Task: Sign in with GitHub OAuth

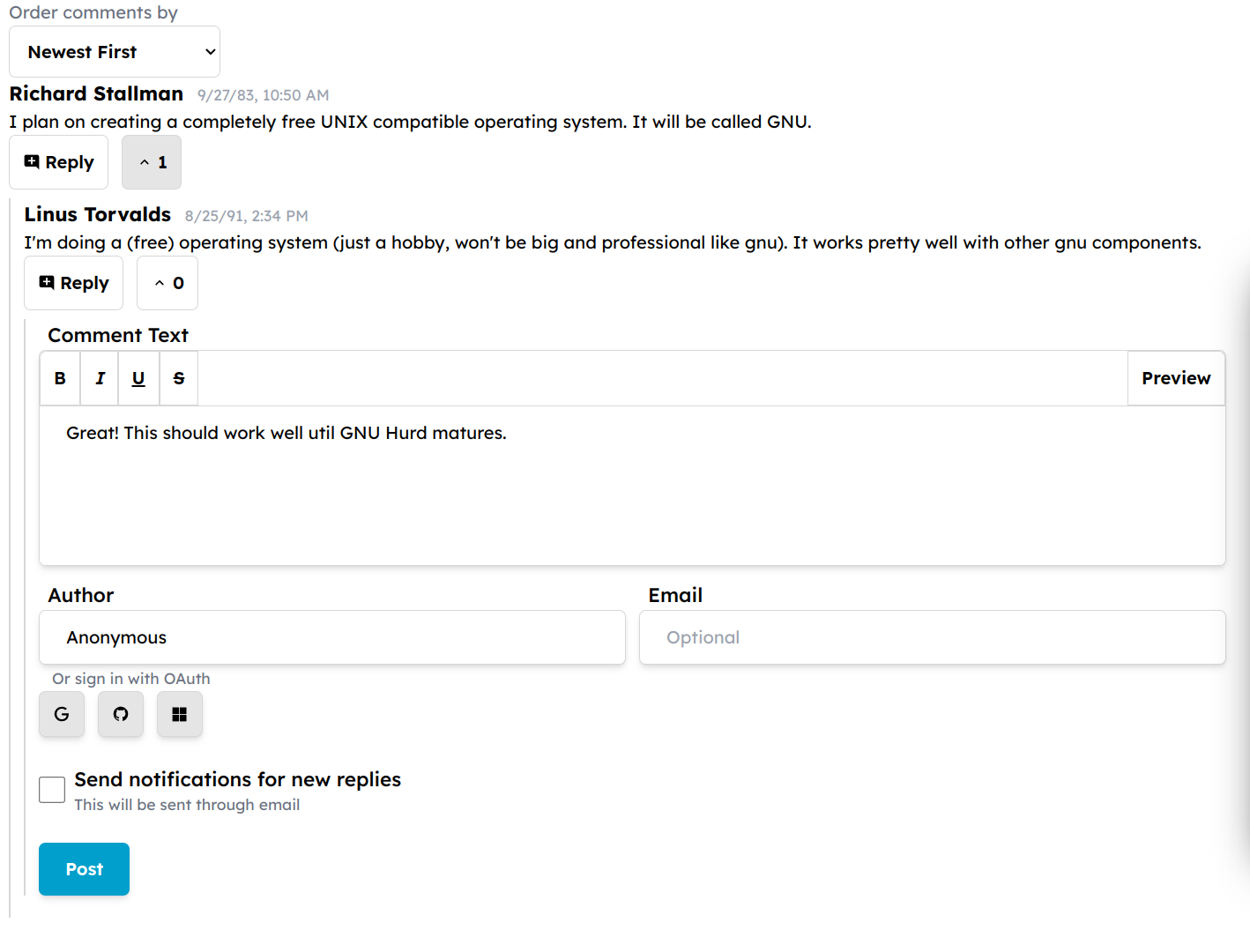Action: click(x=121, y=714)
